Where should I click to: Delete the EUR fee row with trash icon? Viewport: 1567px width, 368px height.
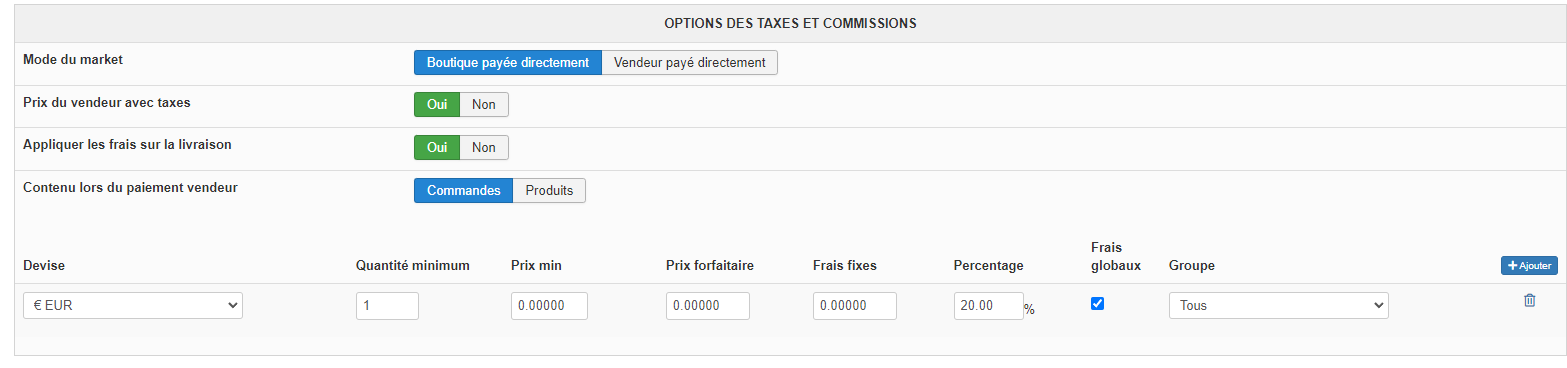(x=1529, y=300)
